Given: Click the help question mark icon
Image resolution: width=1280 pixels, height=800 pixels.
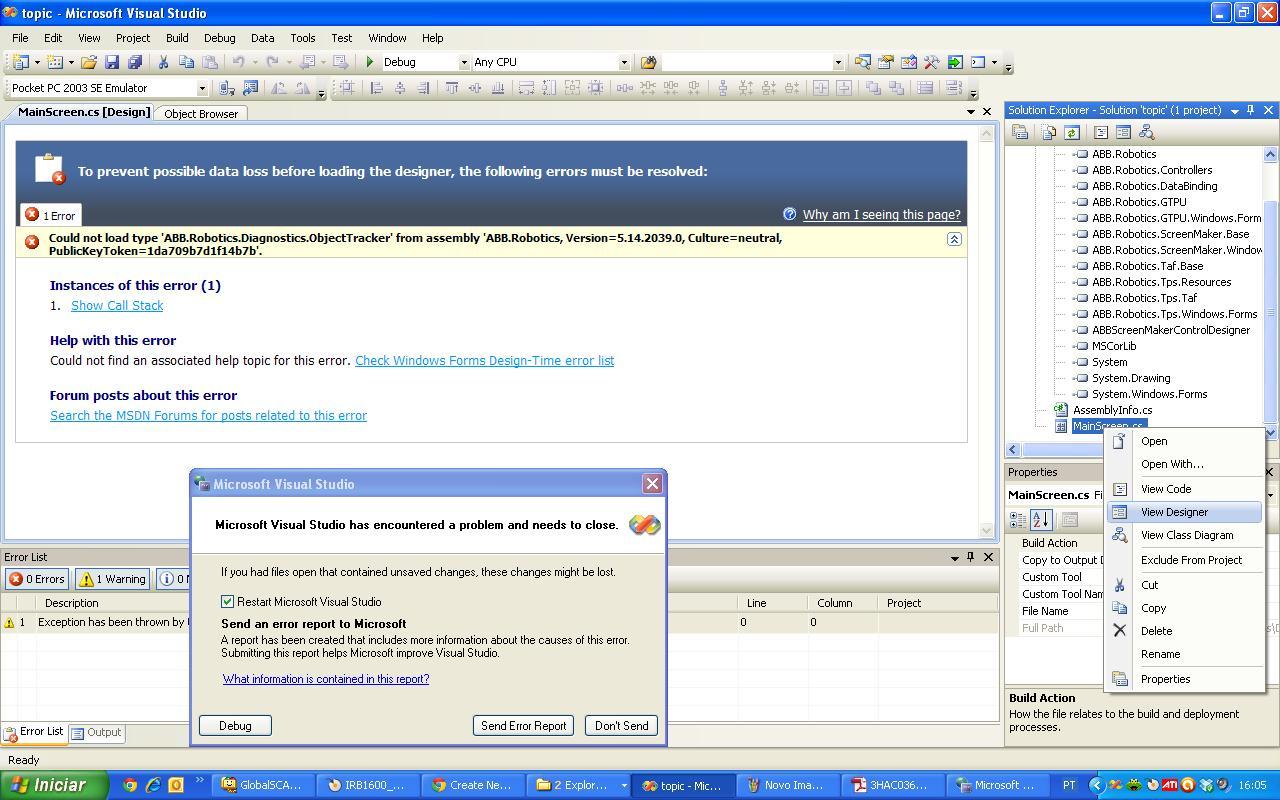Looking at the screenshot, I should tap(789, 214).
